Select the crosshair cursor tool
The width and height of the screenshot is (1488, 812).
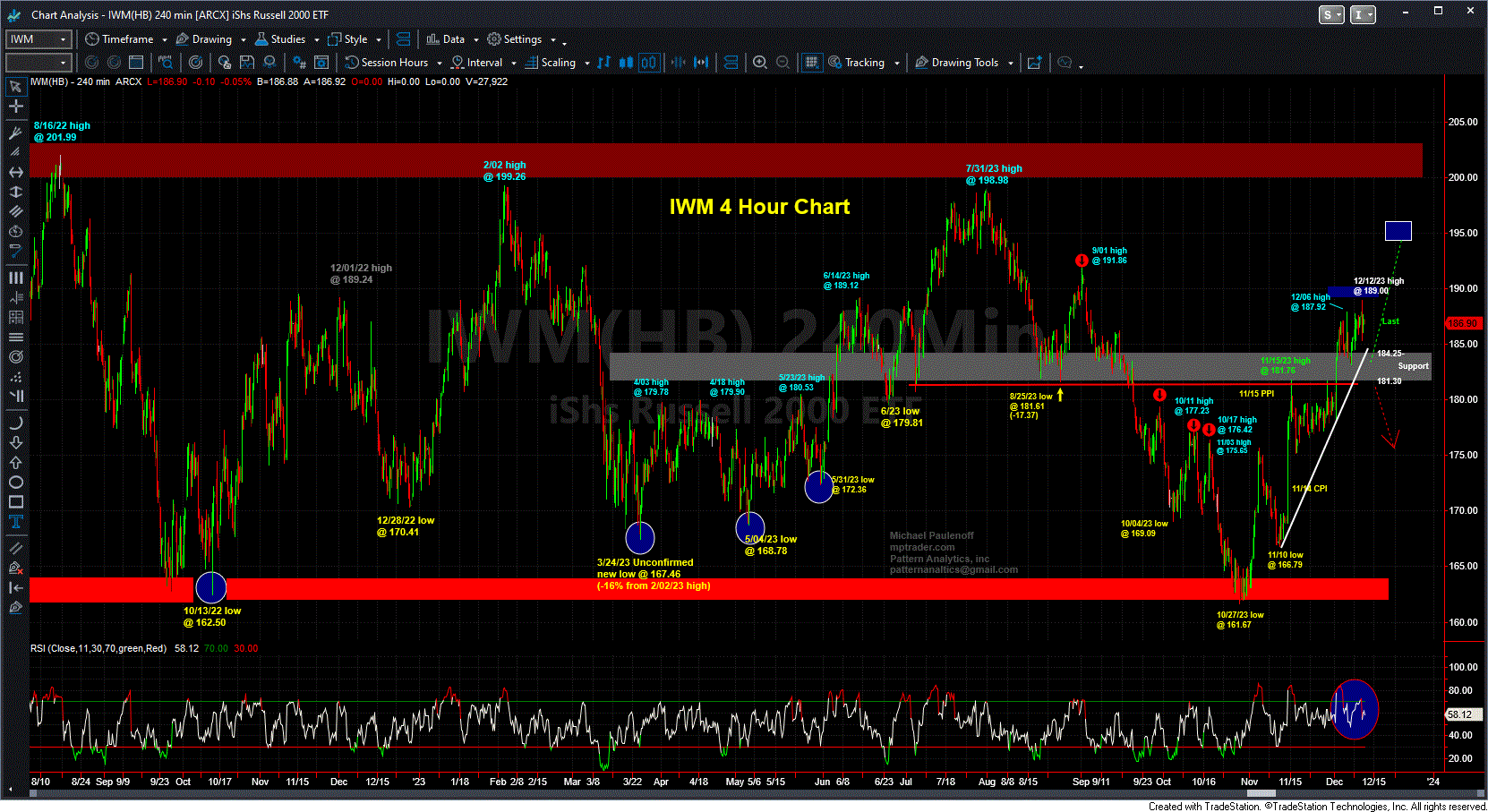[x=15, y=106]
